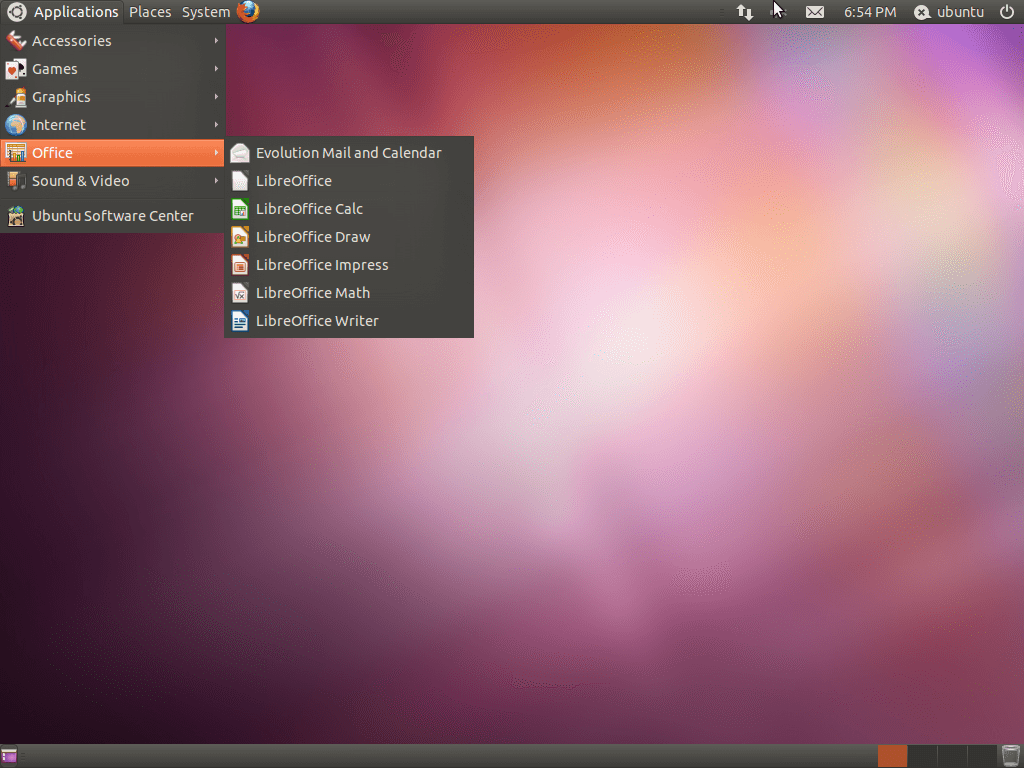The width and height of the screenshot is (1024, 768).
Task: Open the Places menu
Action: tap(150, 12)
